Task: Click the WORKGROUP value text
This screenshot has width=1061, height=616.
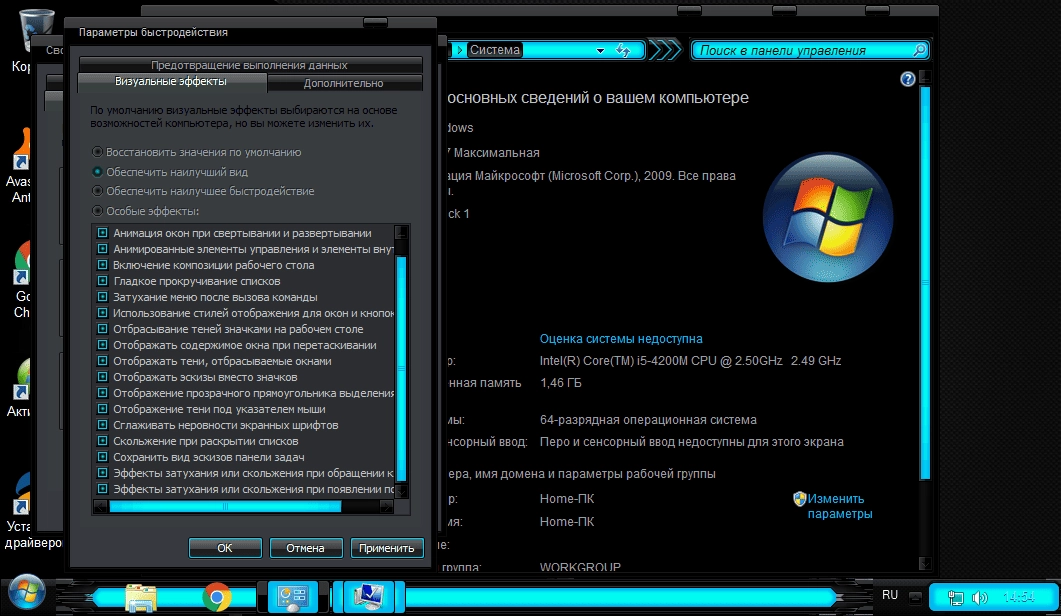Action: [x=580, y=566]
